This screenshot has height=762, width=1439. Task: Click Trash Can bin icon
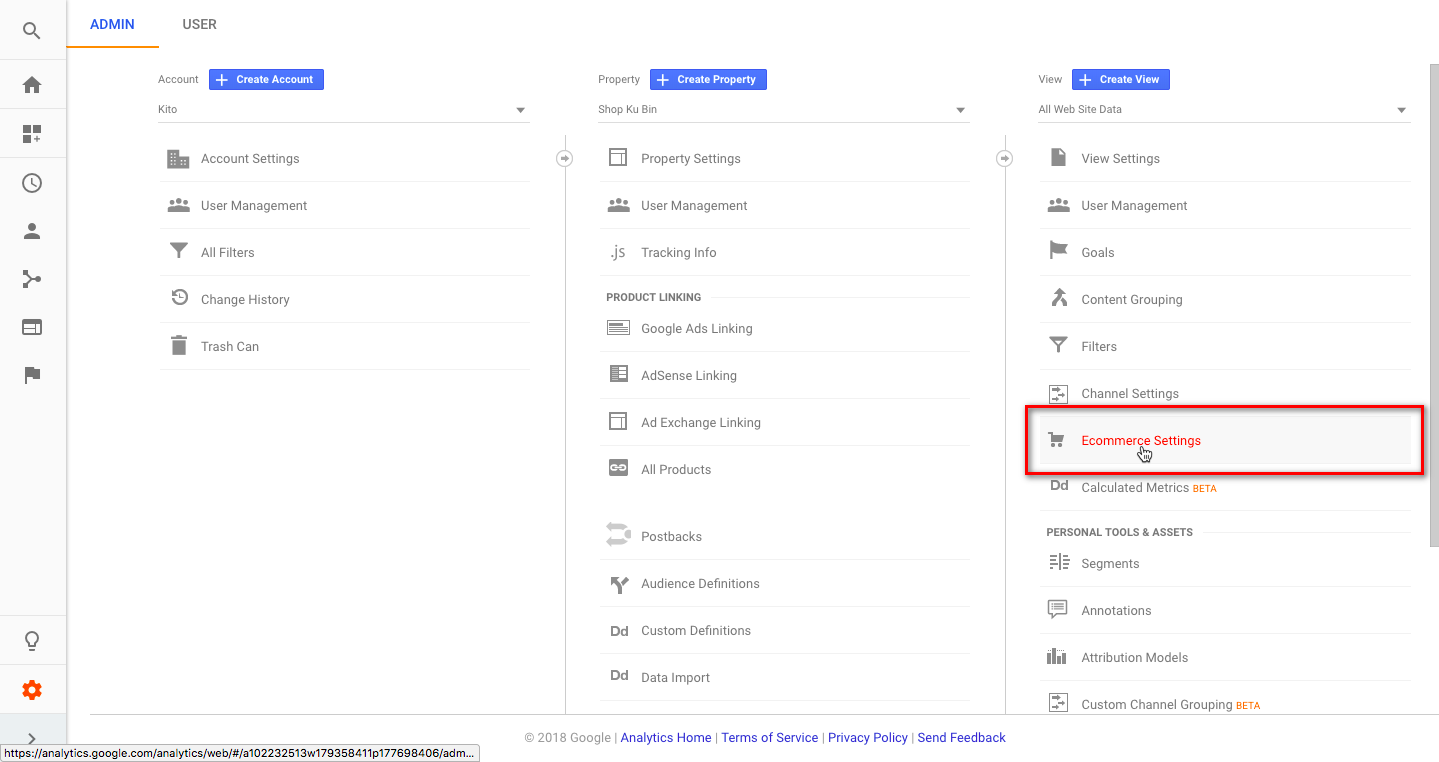pyautogui.click(x=179, y=346)
